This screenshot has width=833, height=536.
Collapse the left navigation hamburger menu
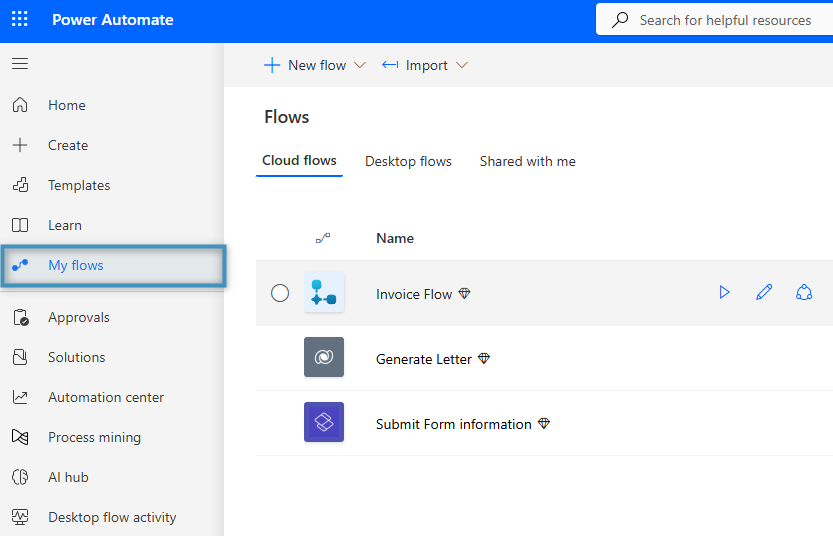point(20,64)
